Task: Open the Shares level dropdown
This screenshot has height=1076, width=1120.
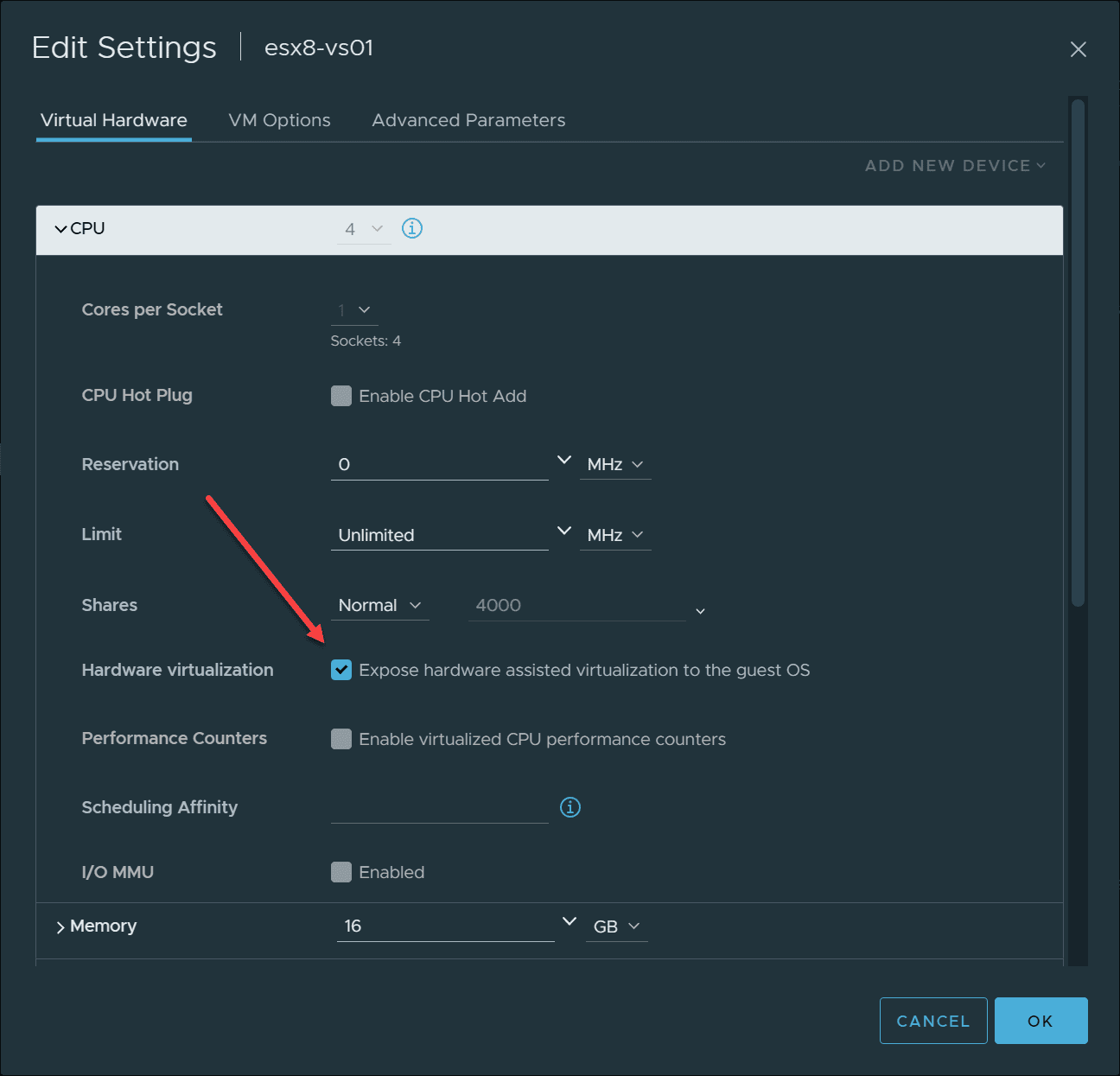Action: pos(379,606)
